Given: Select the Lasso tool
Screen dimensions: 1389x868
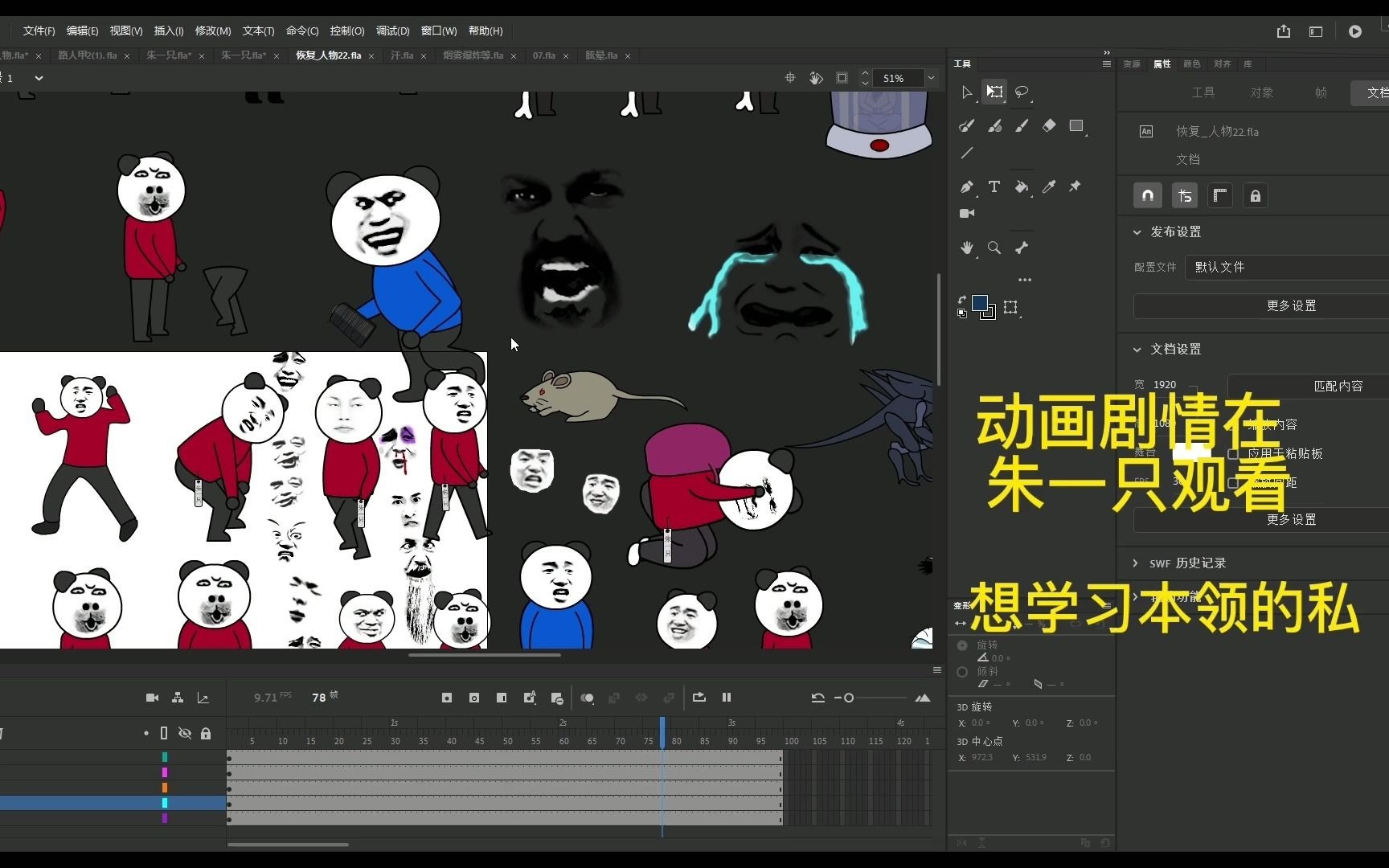Looking at the screenshot, I should point(1022,92).
